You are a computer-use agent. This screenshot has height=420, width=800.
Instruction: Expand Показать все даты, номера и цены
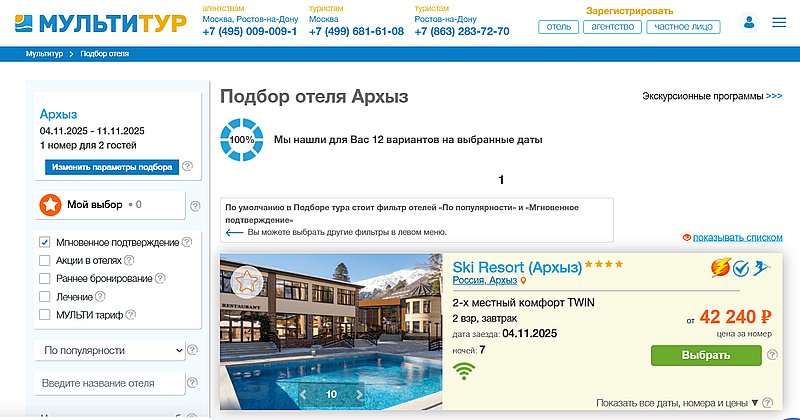click(x=677, y=403)
